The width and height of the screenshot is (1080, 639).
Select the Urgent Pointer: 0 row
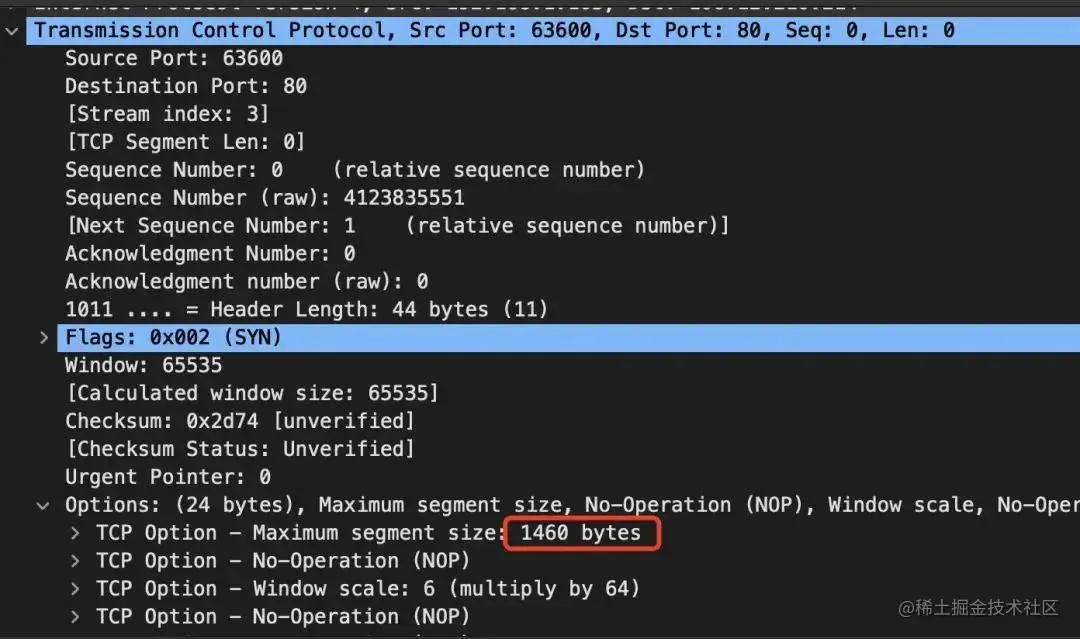click(x=168, y=477)
